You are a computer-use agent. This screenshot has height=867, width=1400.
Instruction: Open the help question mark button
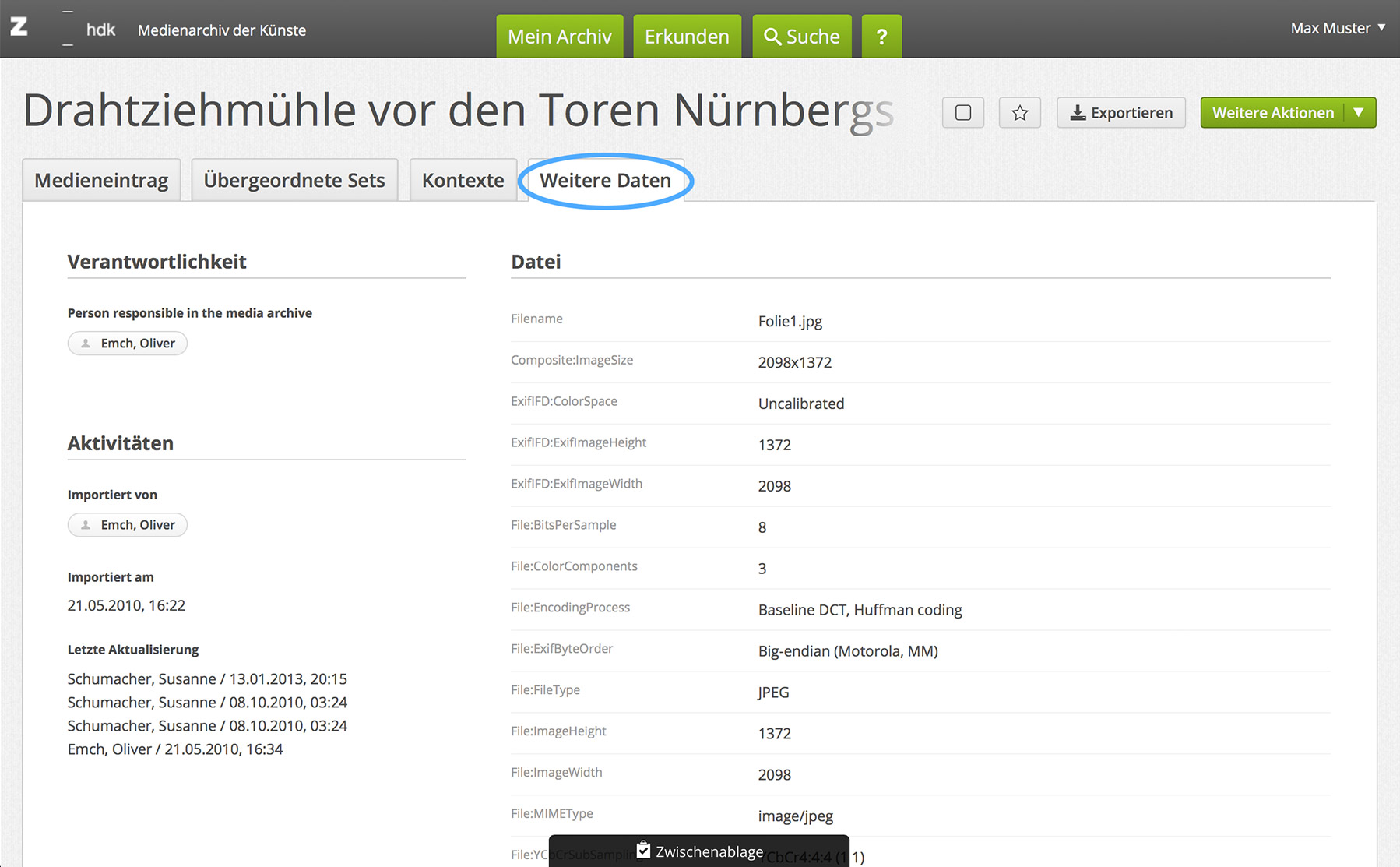coord(881,37)
